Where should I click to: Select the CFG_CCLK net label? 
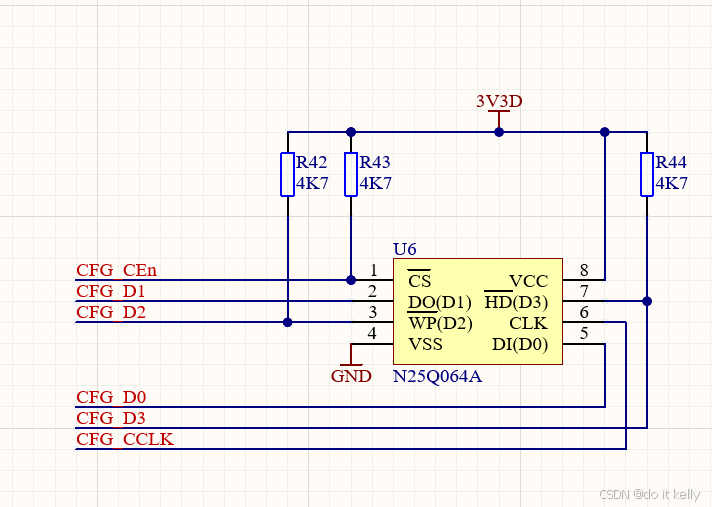[125, 439]
